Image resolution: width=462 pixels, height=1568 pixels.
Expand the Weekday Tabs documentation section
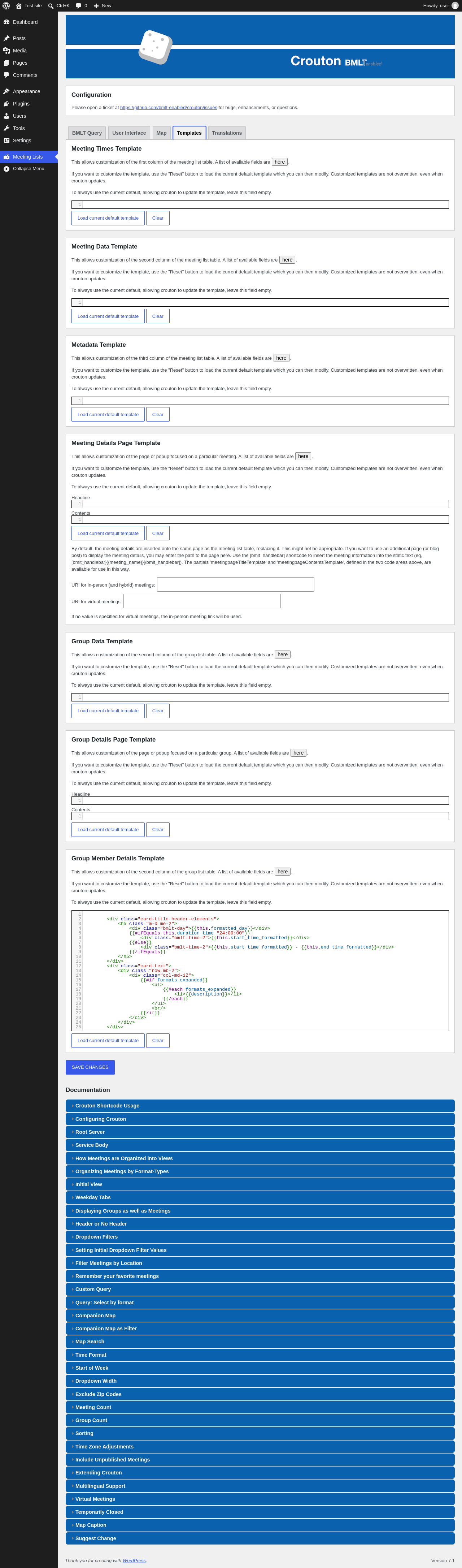260,1197
